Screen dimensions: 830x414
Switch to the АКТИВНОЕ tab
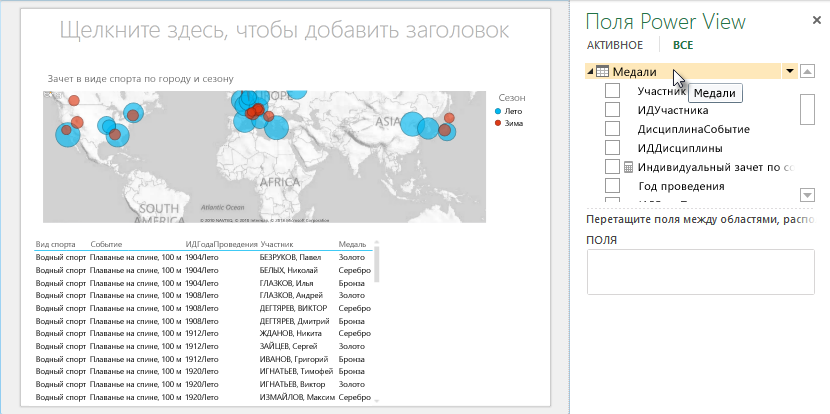tap(615, 46)
